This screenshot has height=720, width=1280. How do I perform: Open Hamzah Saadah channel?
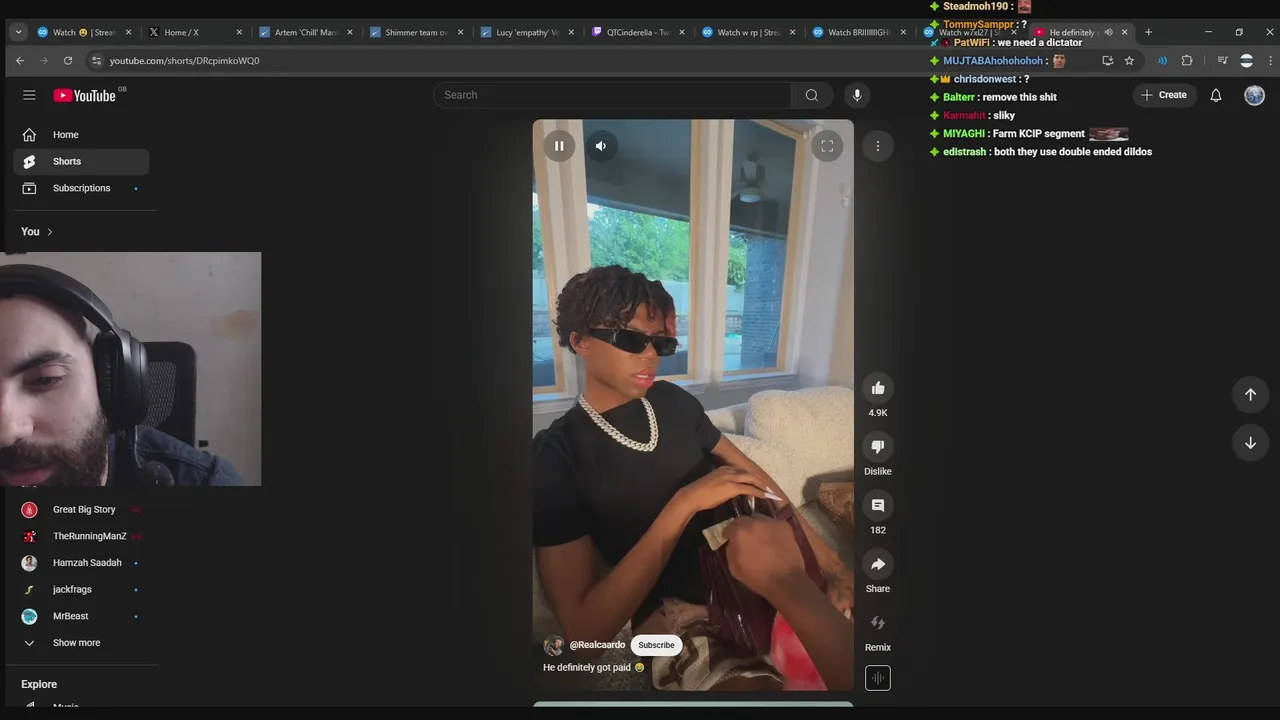(x=82, y=563)
